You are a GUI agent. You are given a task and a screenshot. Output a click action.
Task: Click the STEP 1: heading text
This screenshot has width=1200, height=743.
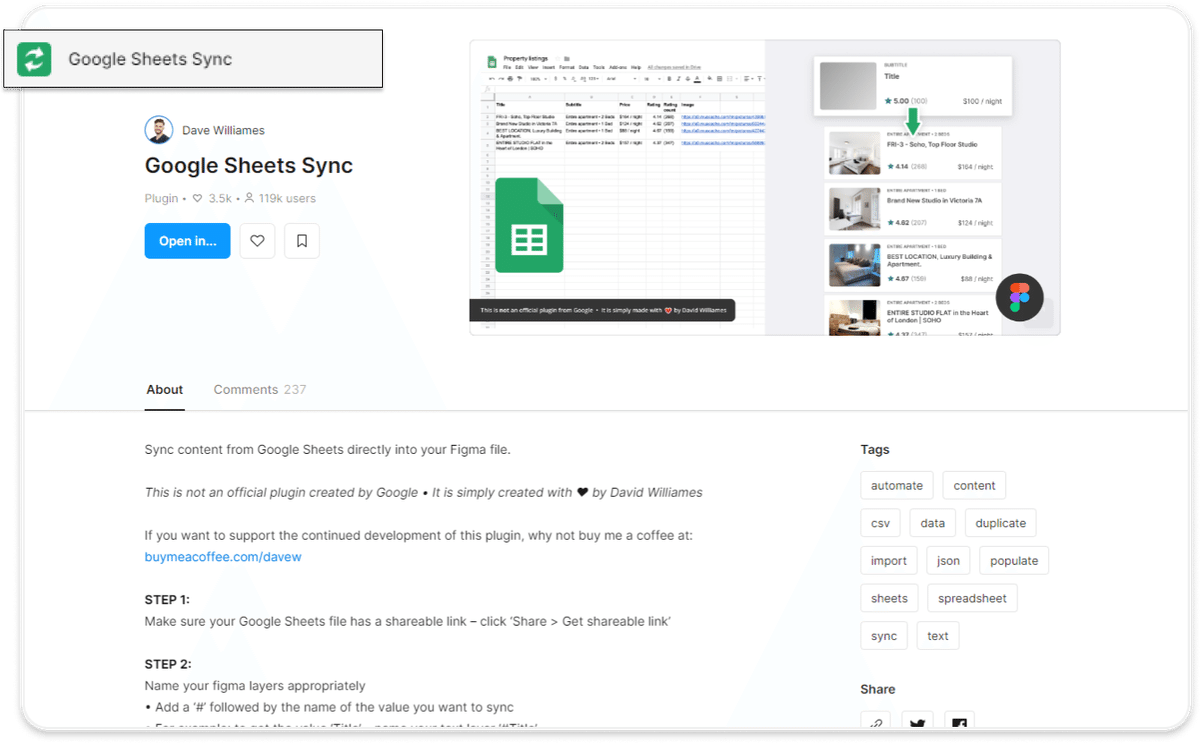pyautogui.click(x=167, y=600)
